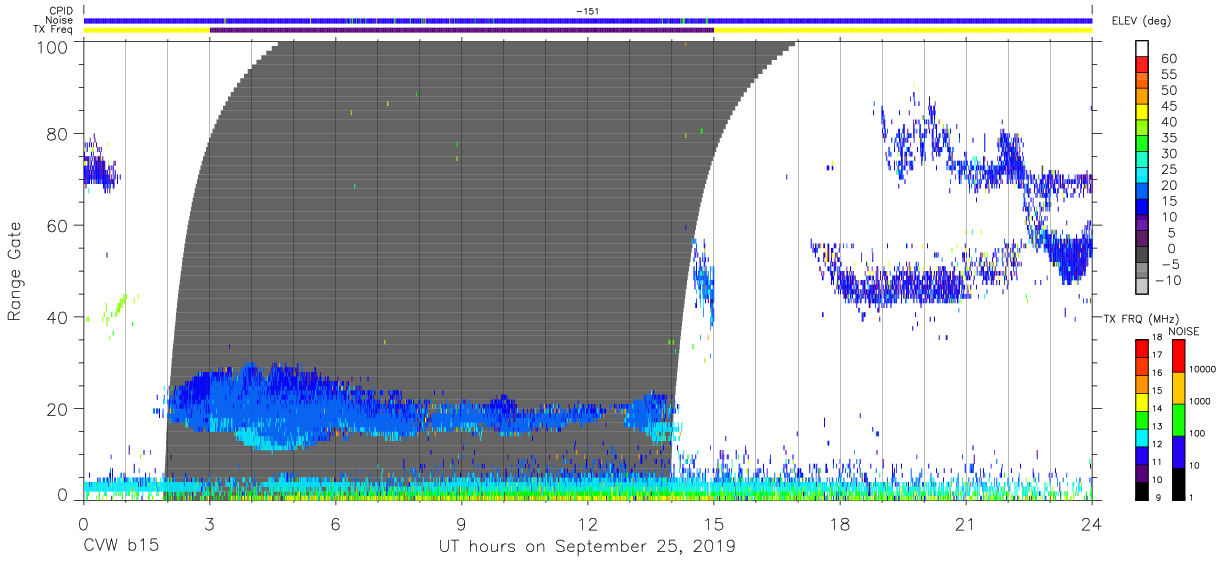Click the purple segment of the TX Freq bar
1228x567 pixels.
pos(462,30)
